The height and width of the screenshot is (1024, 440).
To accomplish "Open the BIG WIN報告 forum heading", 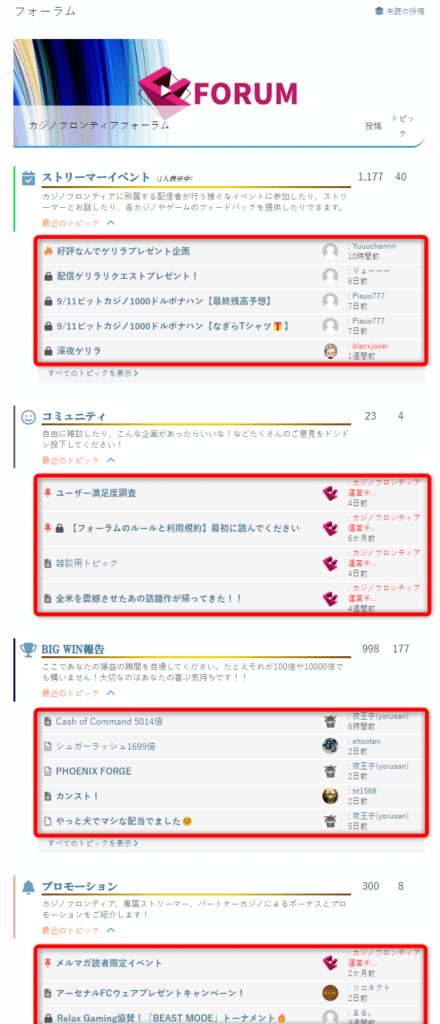I will point(73,649).
